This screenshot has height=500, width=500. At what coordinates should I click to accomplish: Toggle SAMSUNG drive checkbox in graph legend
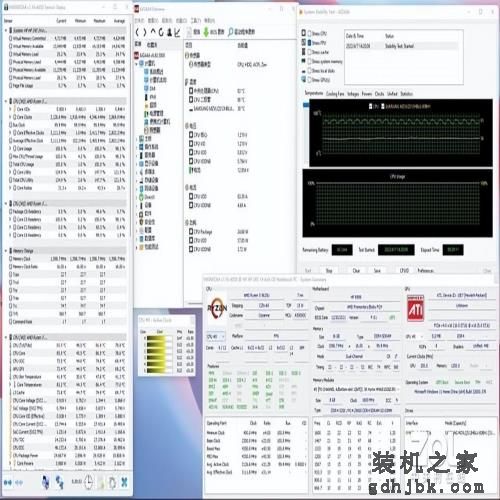(383, 106)
